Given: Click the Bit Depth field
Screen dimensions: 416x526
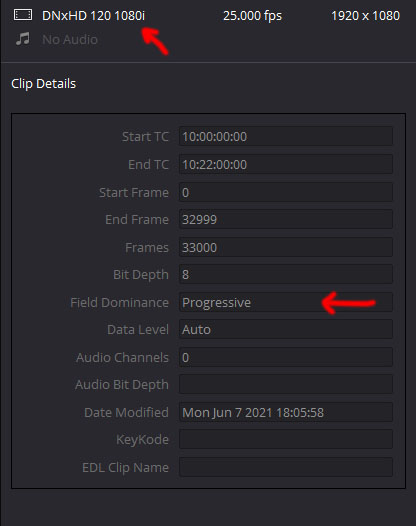Looking at the screenshot, I should pyautogui.click(x=286, y=274).
